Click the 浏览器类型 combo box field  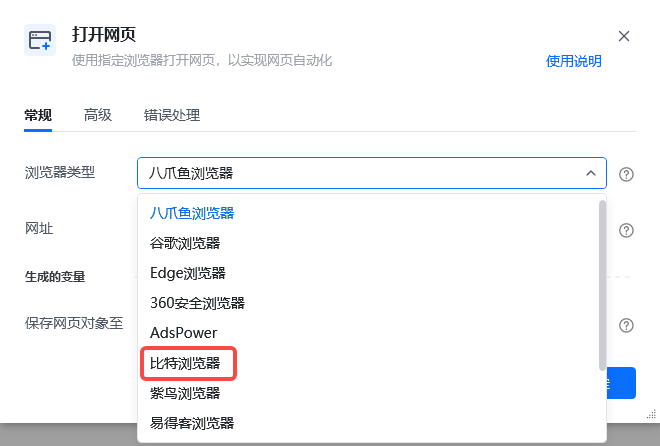pyautogui.click(x=372, y=173)
